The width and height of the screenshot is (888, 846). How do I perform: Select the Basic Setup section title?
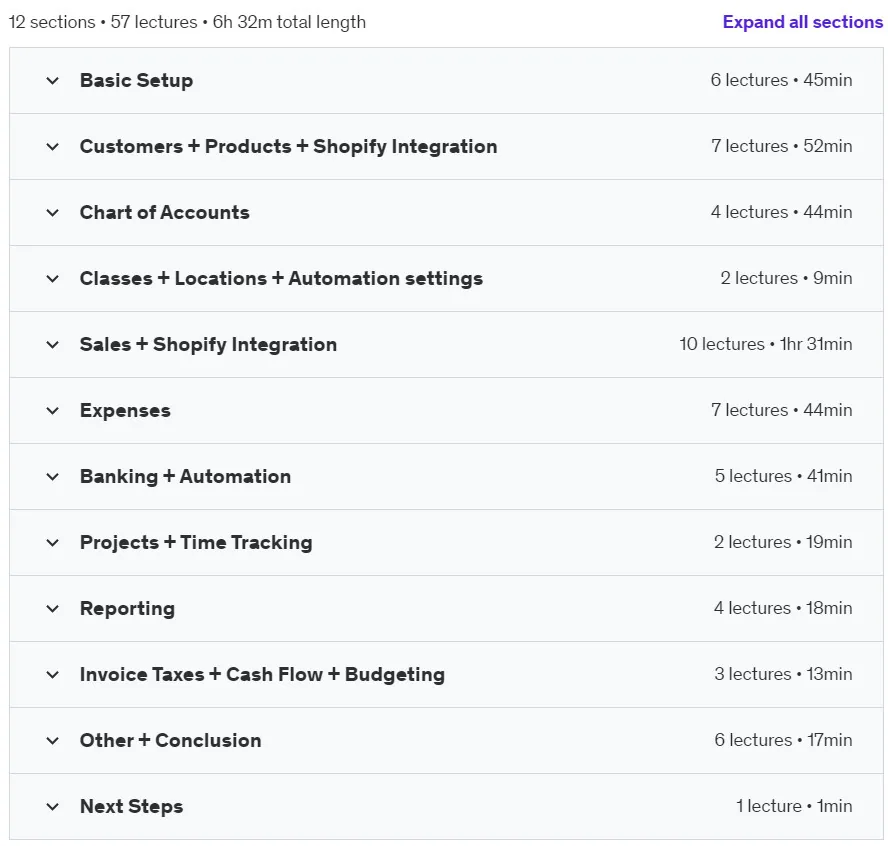tap(136, 80)
